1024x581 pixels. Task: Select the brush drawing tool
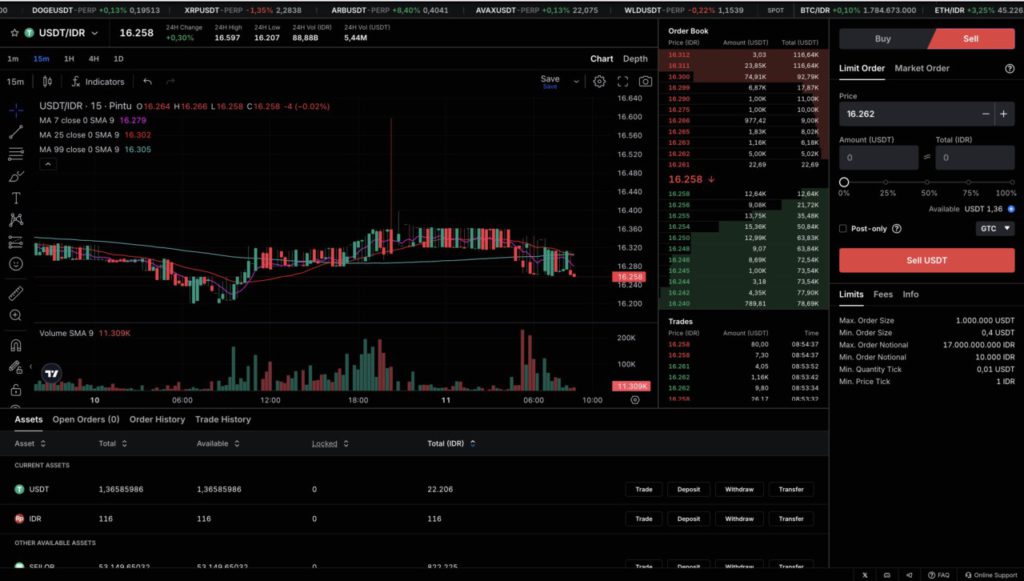click(16, 176)
